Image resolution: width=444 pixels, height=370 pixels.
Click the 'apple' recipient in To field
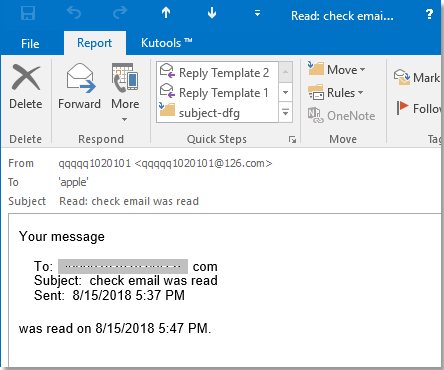pos(73,182)
